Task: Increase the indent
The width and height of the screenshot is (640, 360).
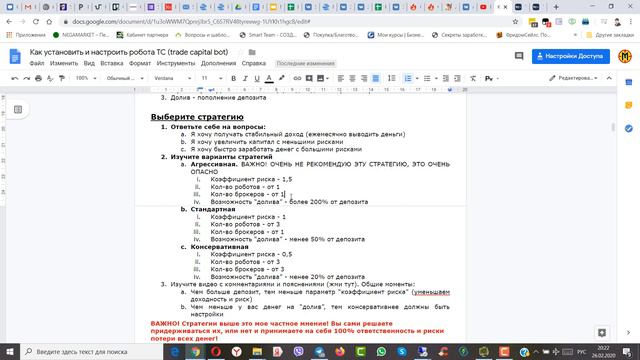Action: pos(458,78)
